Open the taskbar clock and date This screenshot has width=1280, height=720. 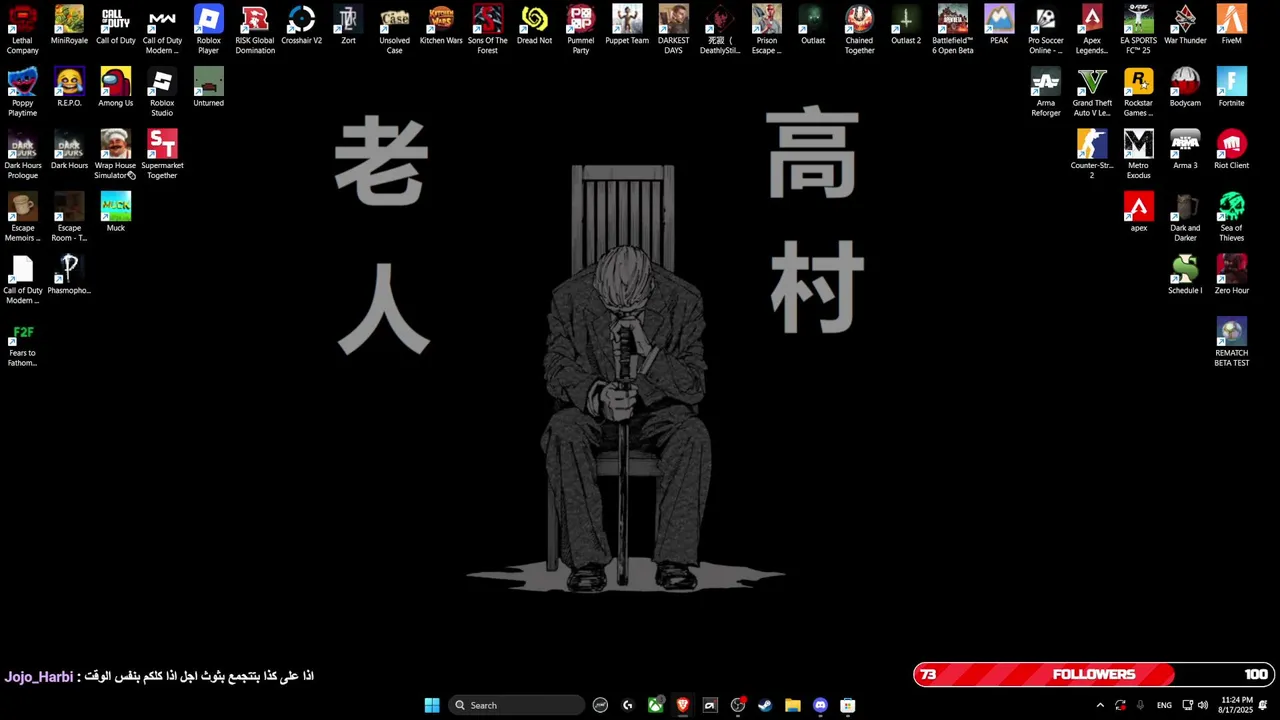pos(1236,705)
